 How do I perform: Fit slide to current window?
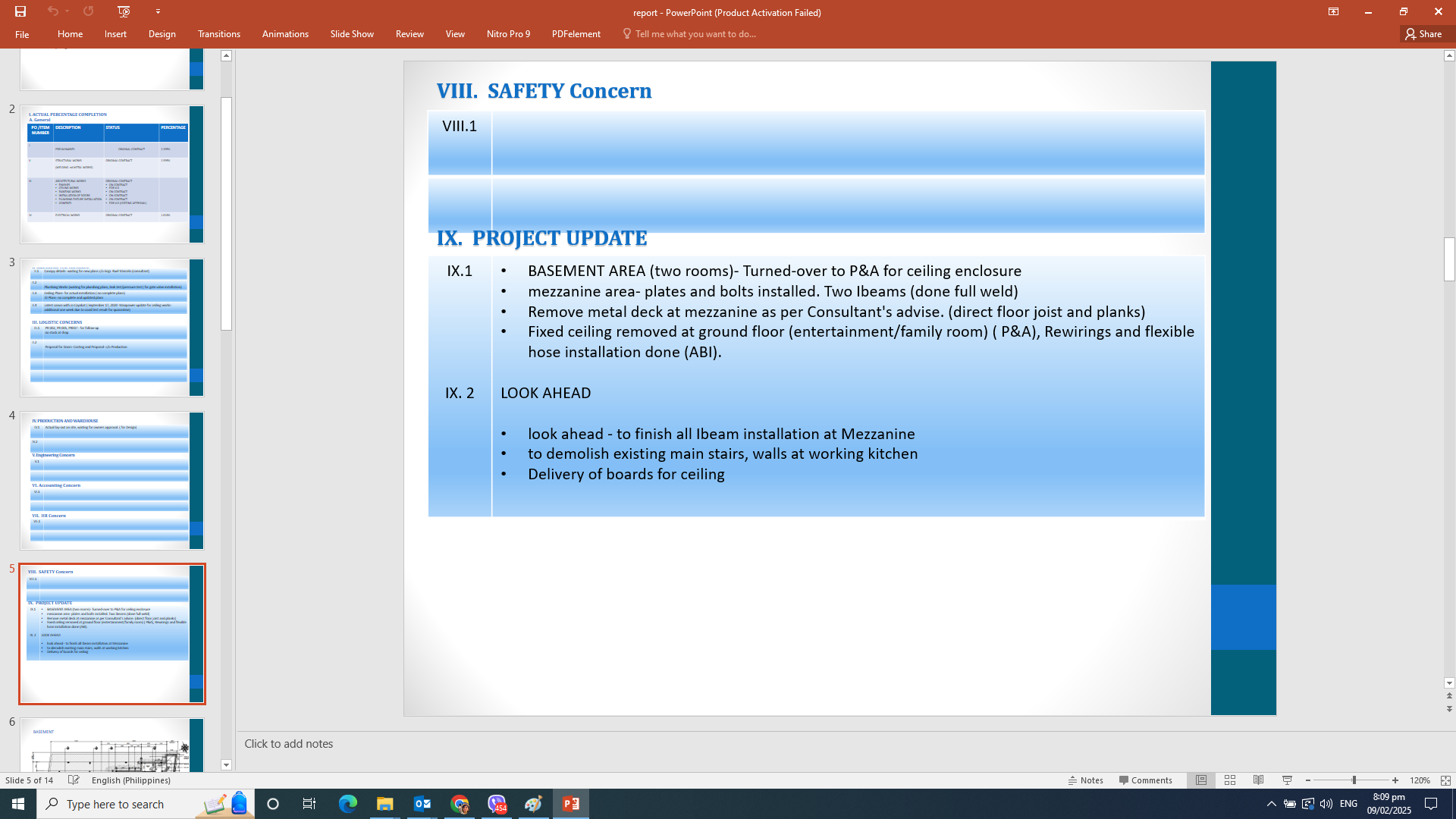pyautogui.click(x=1445, y=780)
